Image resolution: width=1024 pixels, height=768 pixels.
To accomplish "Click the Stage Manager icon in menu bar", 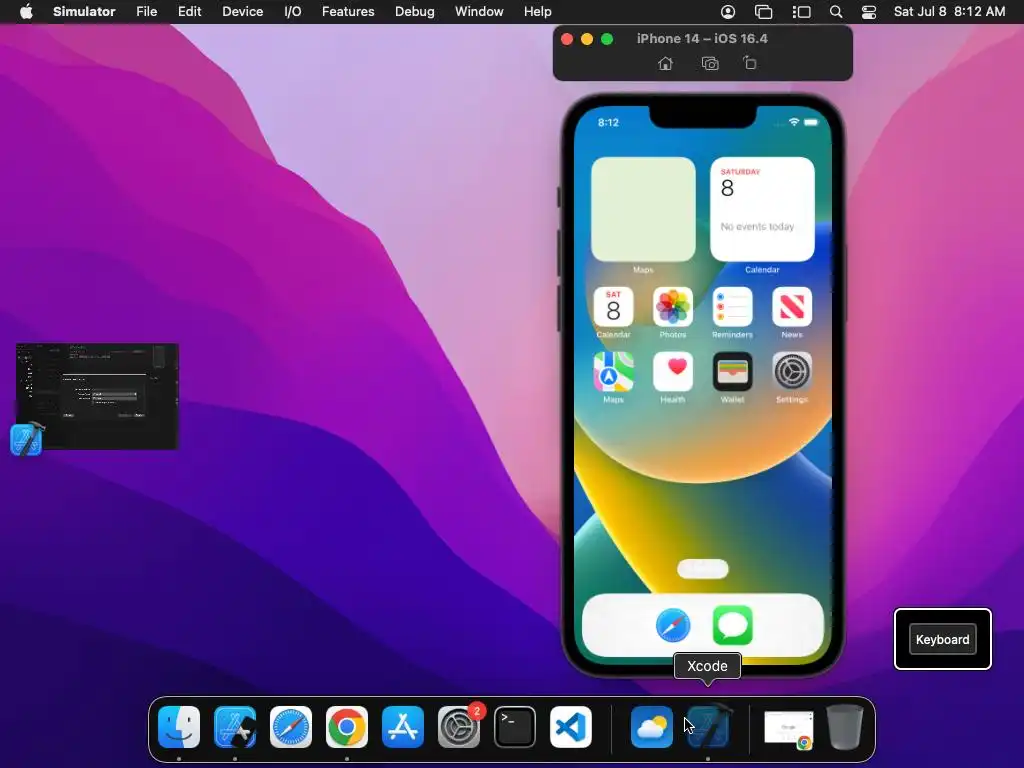I will 801,12.
